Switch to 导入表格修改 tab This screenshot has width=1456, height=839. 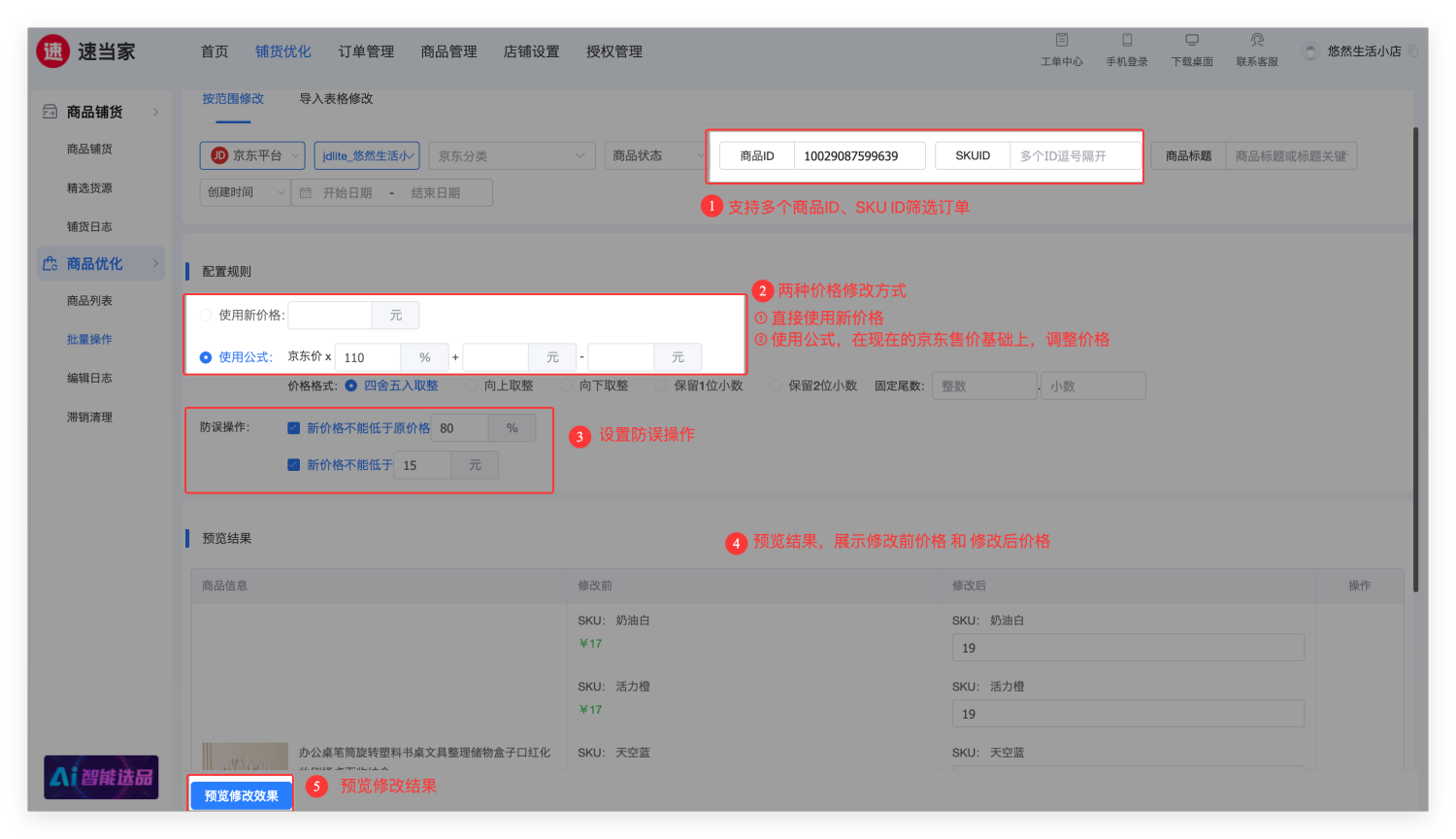[336, 99]
